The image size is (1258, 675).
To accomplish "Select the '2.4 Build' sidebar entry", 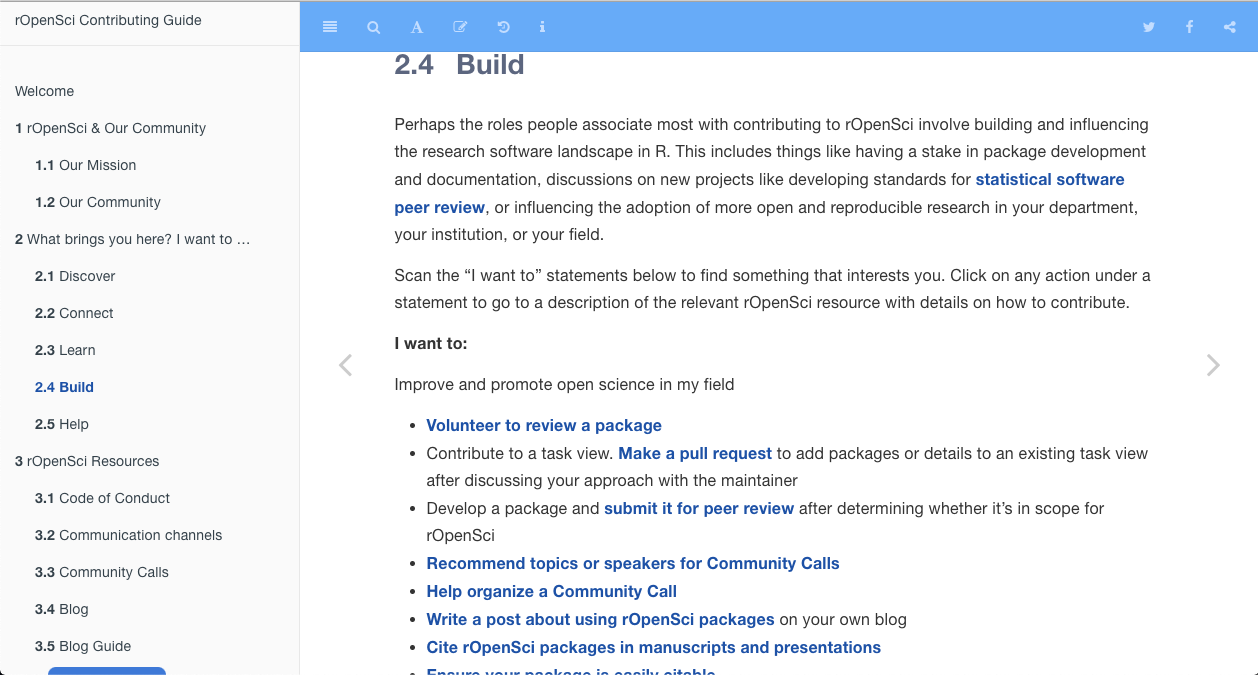I will coord(64,387).
